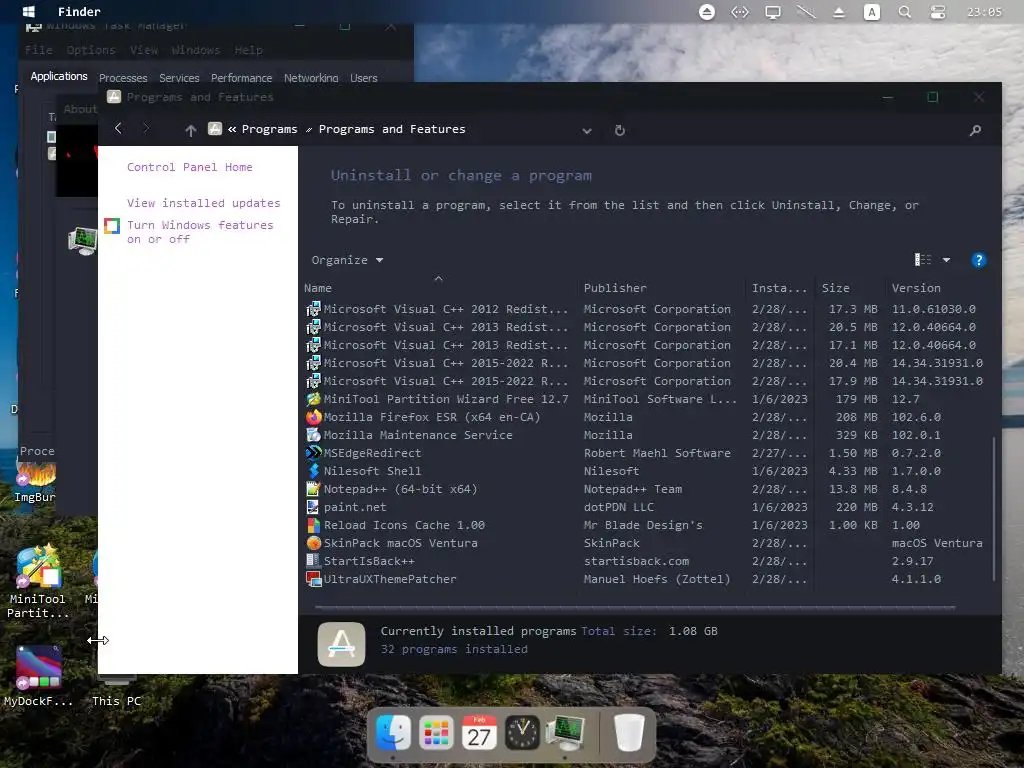Expand the address bar history dropdown
The width and height of the screenshot is (1024, 768).
point(586,131)
